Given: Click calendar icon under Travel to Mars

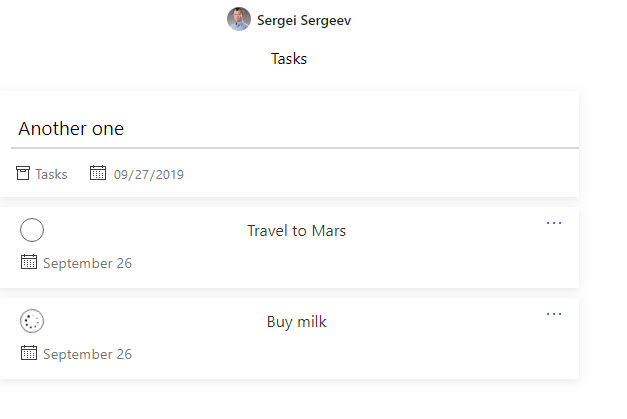Looking at the screenshot, I should click(29, 263).
